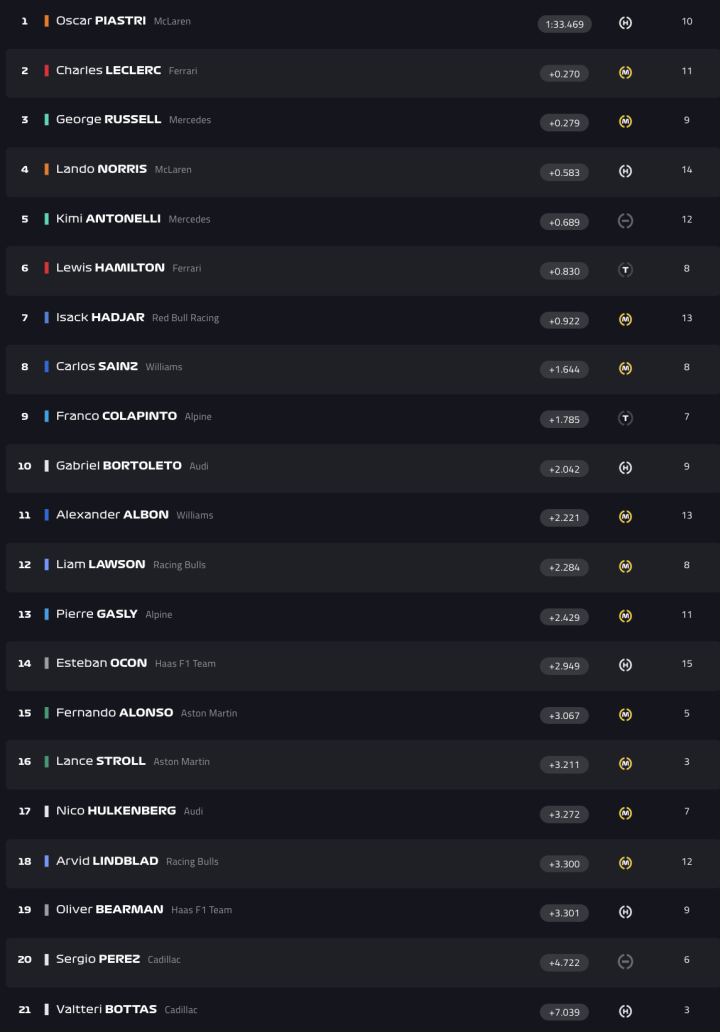This screenshot has height=1032, width=720.
Task: Click the medium tyre icon for Charles Leclerc
Action: coord(625,73)
